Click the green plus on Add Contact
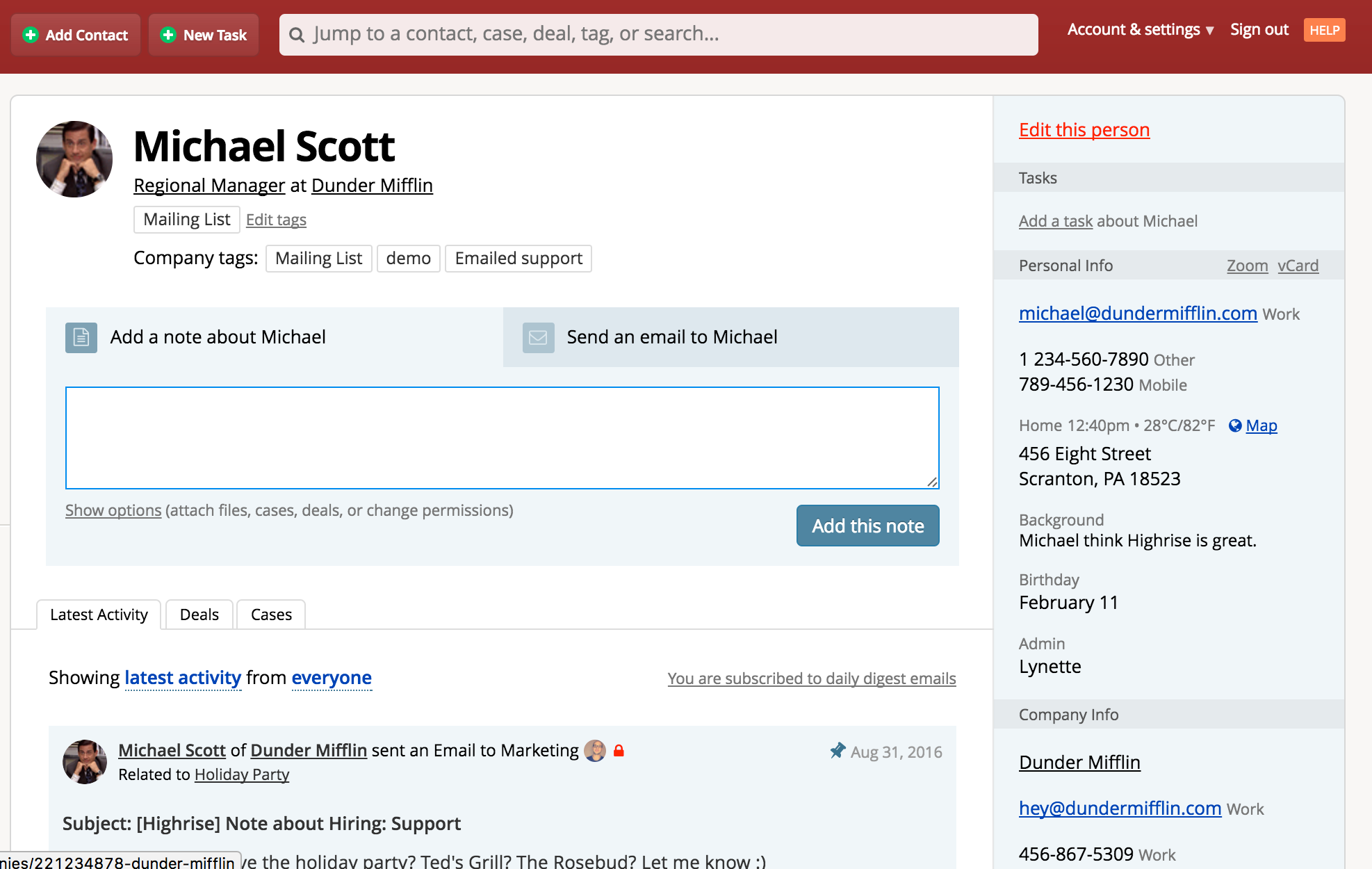1372x869 pixels. 31,35
